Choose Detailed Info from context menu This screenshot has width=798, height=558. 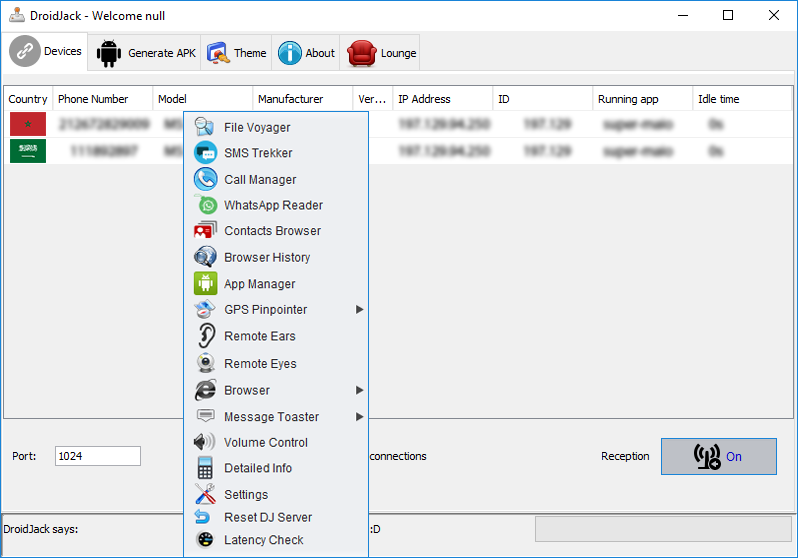click(x=276, y=468)
